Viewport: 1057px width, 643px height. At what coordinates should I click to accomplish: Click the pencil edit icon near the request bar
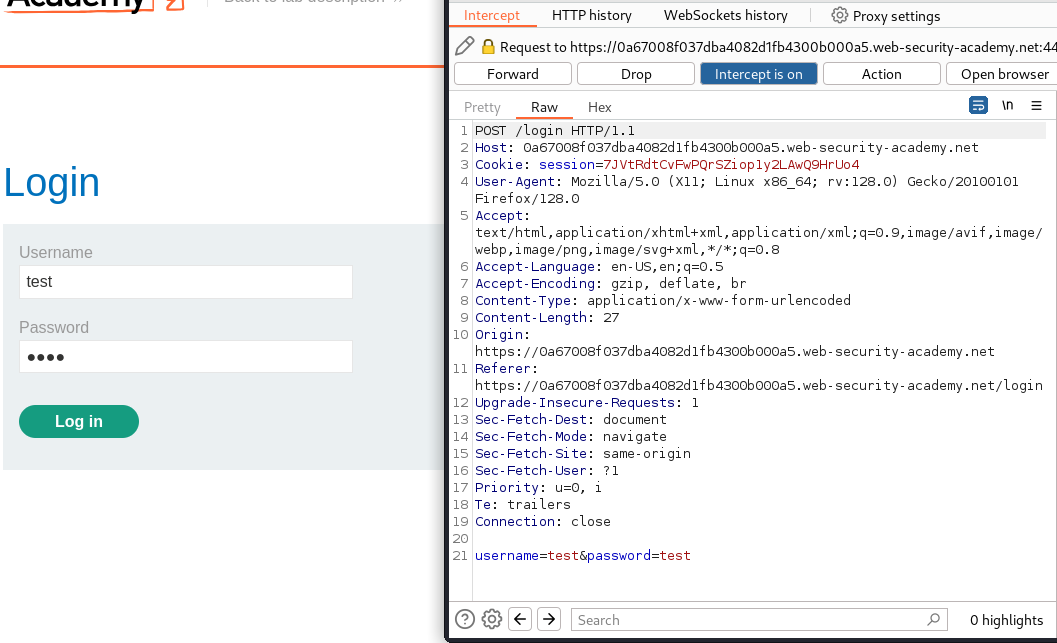click(464, 46)
